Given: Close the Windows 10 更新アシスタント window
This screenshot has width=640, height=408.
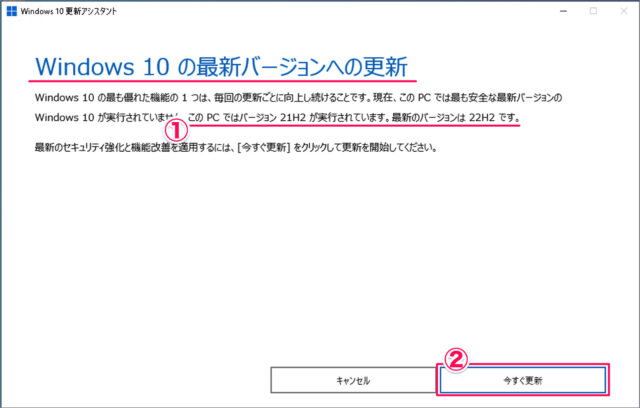Looking at the screenshot, I should pos(624,11).
